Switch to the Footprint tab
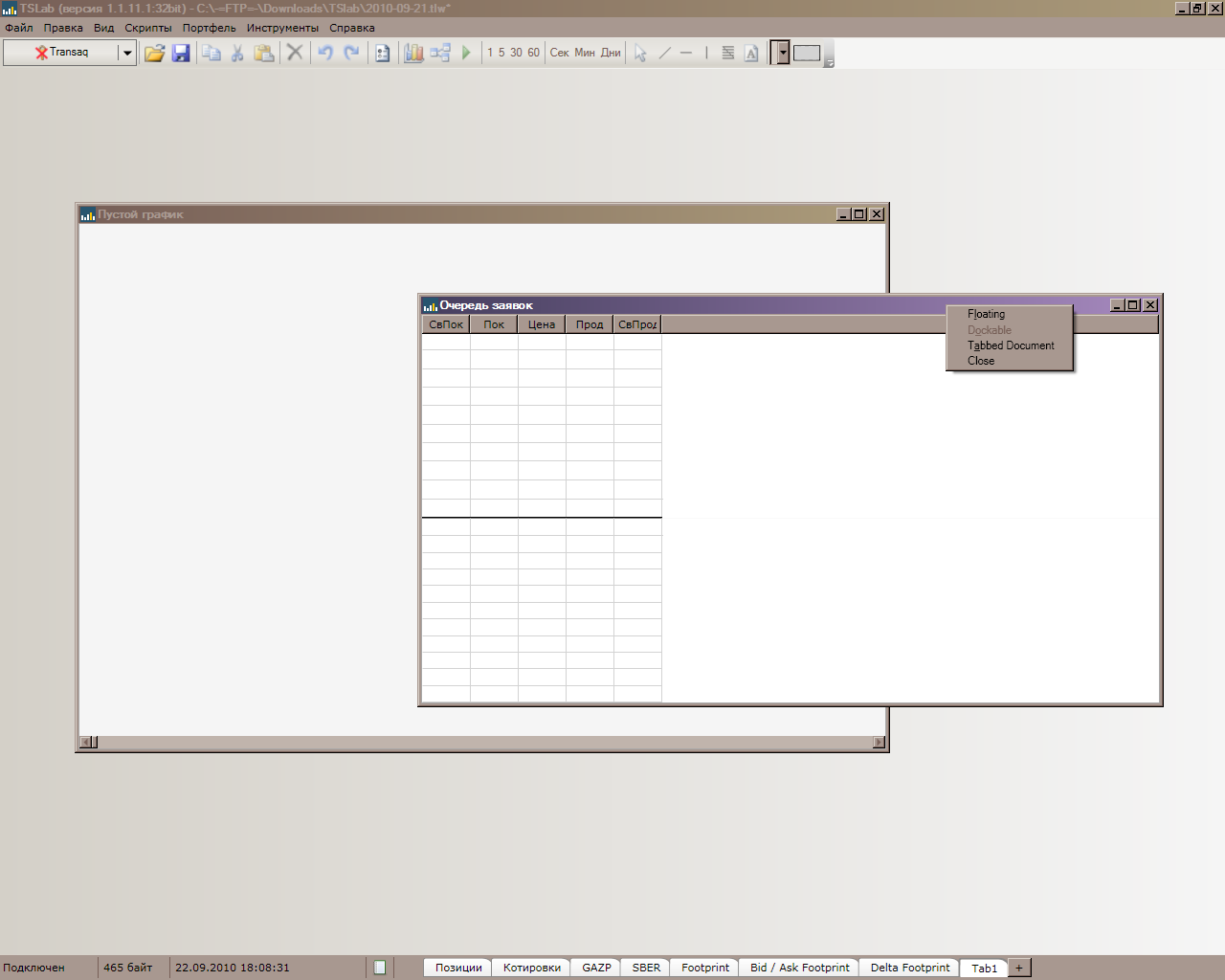The image size is (1225, 980). (x=705, y=968)
